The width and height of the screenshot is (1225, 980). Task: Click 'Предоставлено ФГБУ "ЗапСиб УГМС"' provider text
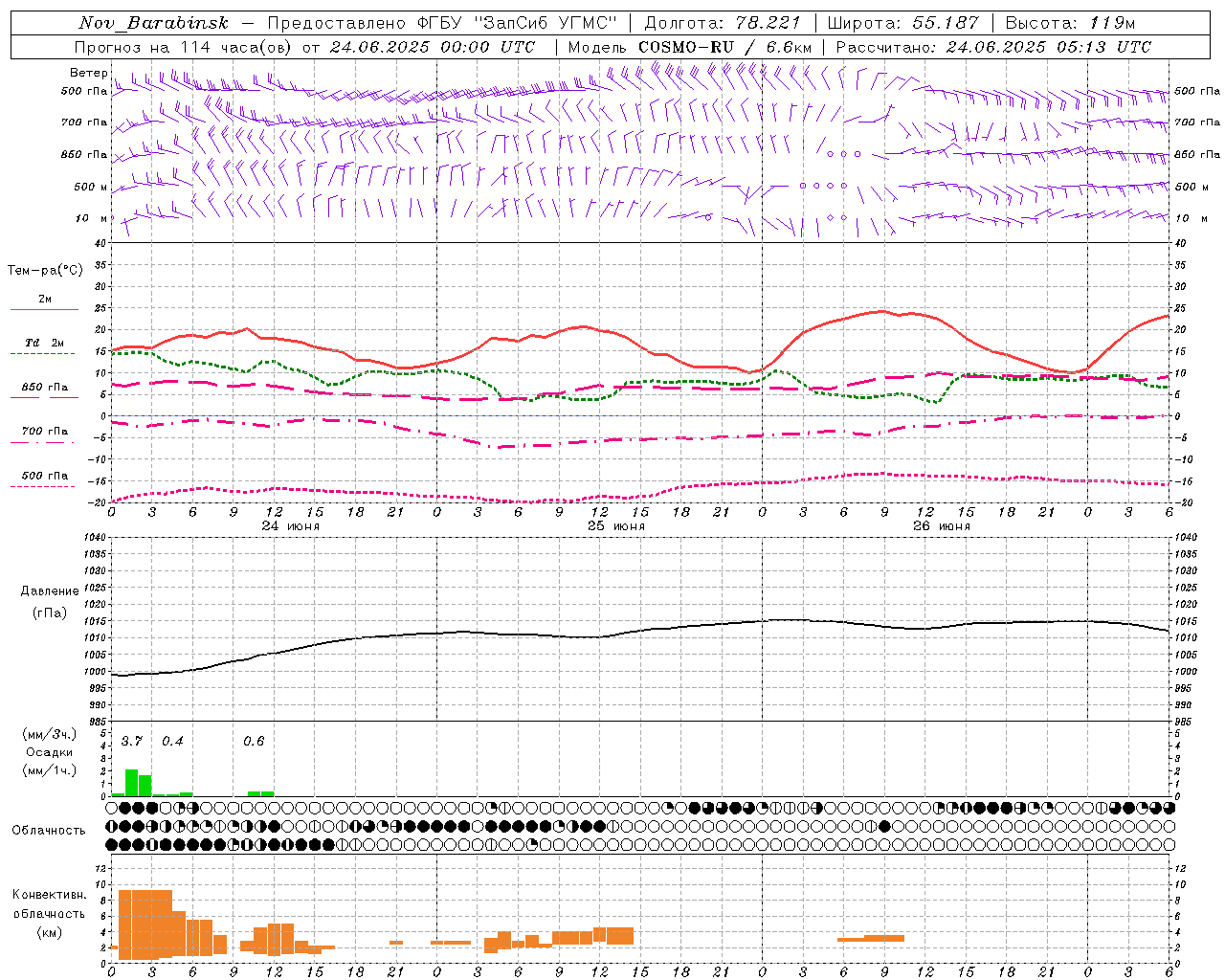442,23
